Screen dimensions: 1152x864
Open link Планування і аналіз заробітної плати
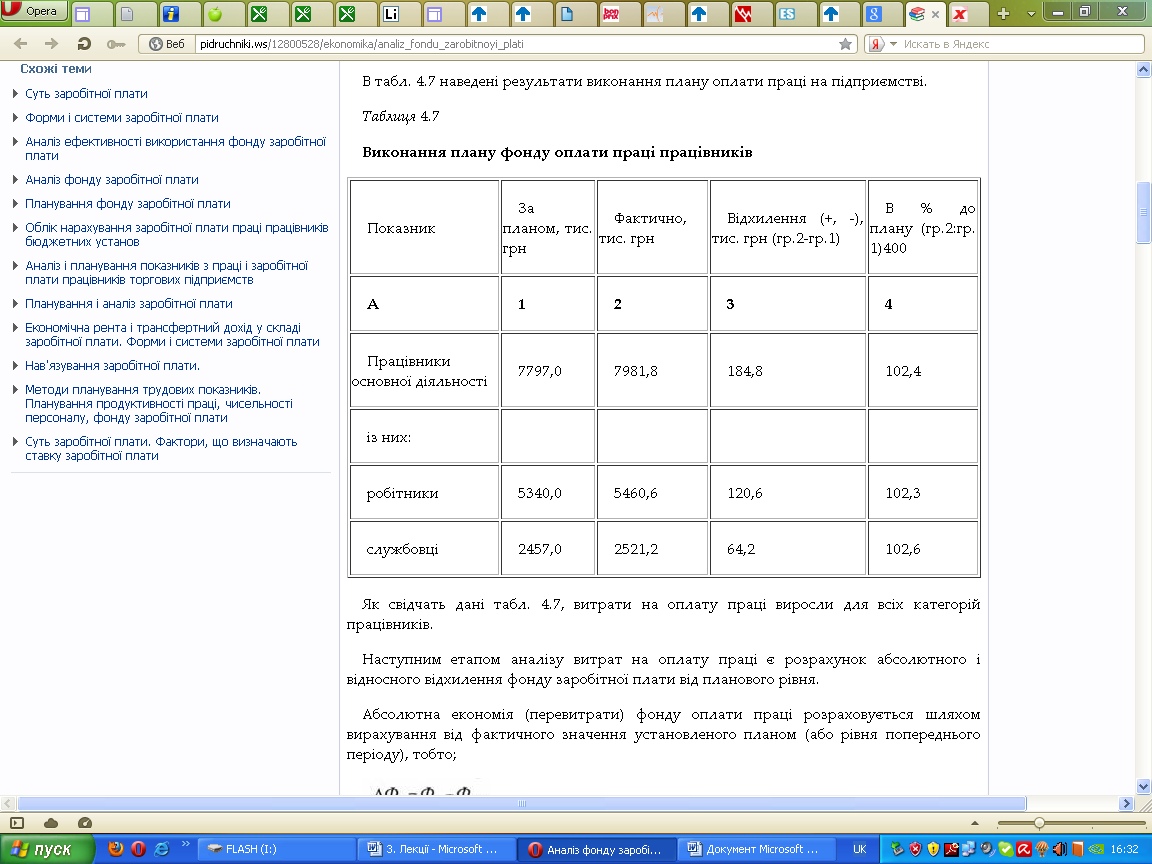point(129,303)
